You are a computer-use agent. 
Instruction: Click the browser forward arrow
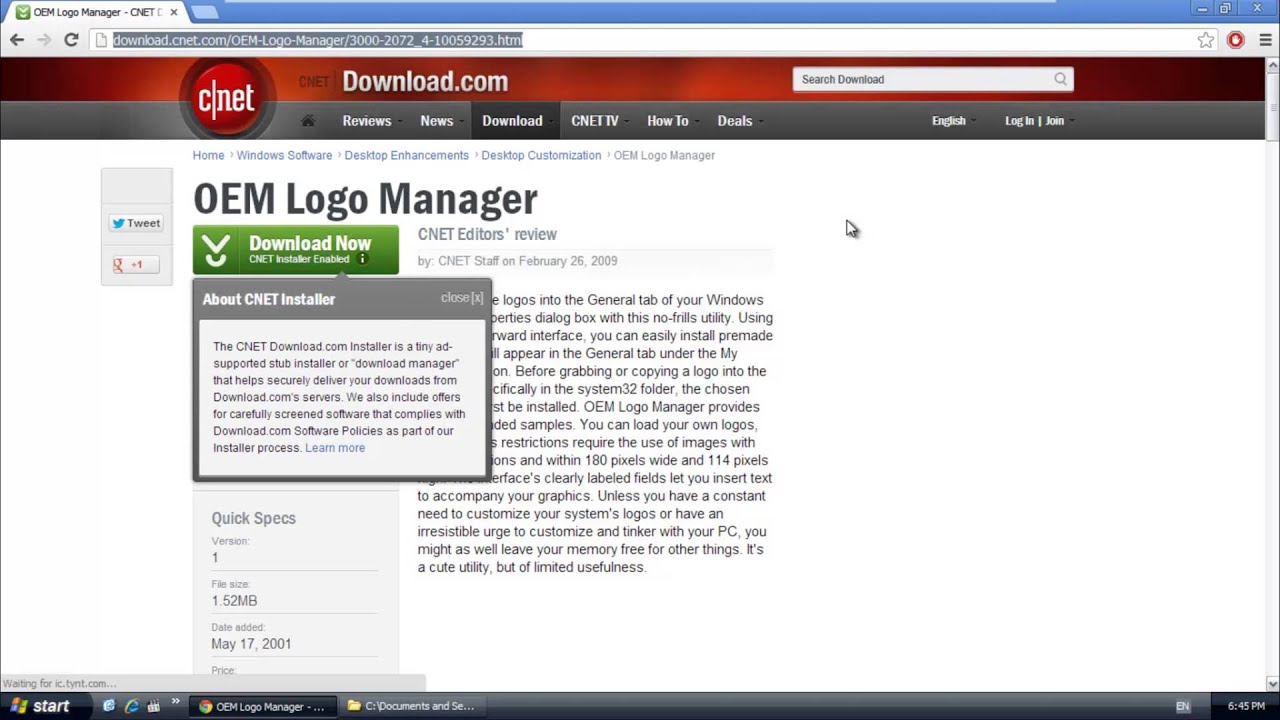pyautogui.click(x=44, y=40)
